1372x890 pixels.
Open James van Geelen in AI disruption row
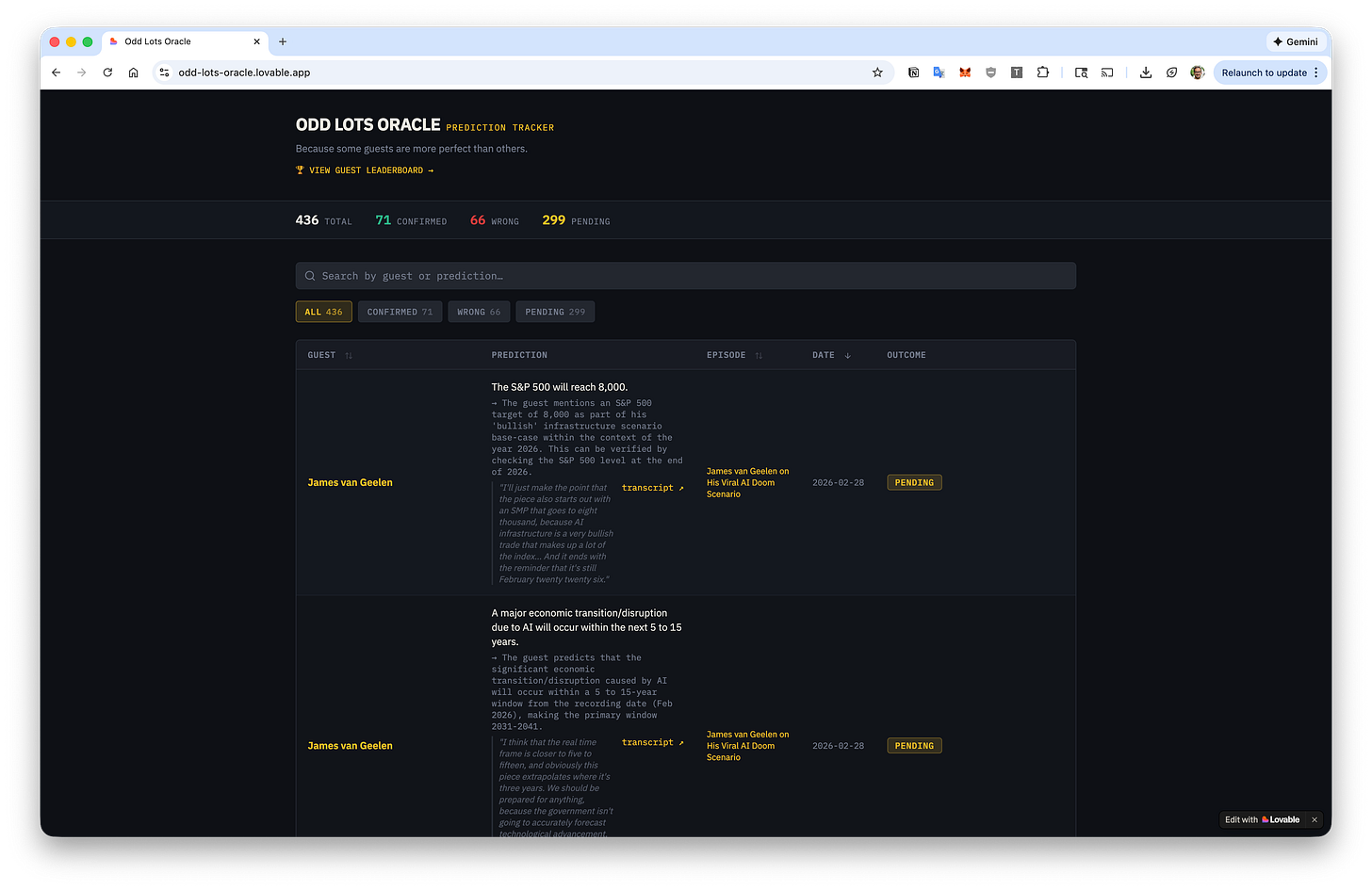click(x=350, y=746)
